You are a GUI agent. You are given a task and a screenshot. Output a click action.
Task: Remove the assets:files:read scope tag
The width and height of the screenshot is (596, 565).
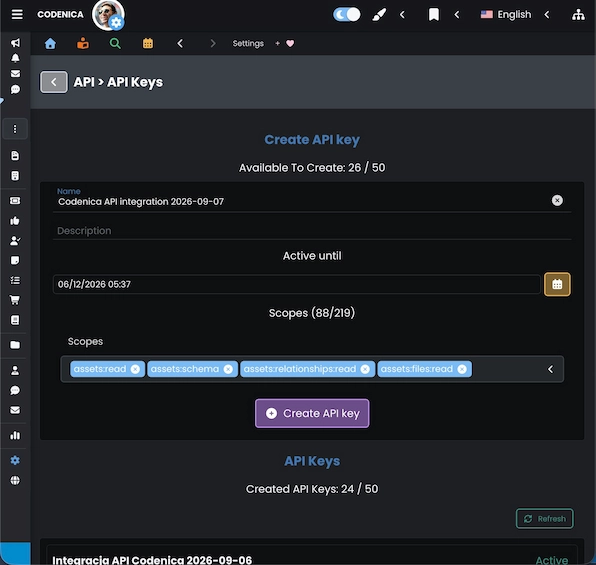click(462, 369)
